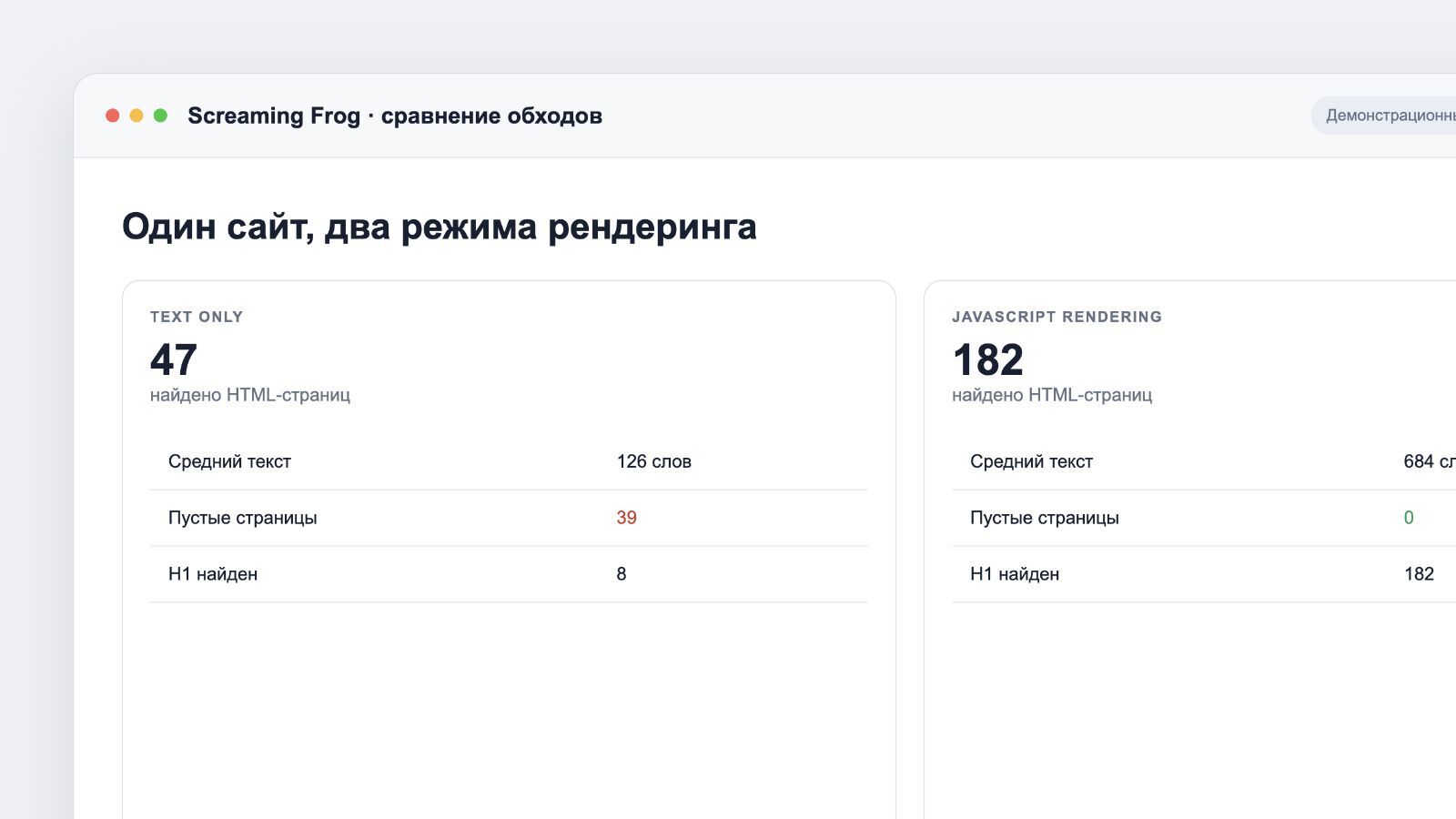Click 'Средний текст' in JavaScript Rendering card

(x=1031, y=461)
